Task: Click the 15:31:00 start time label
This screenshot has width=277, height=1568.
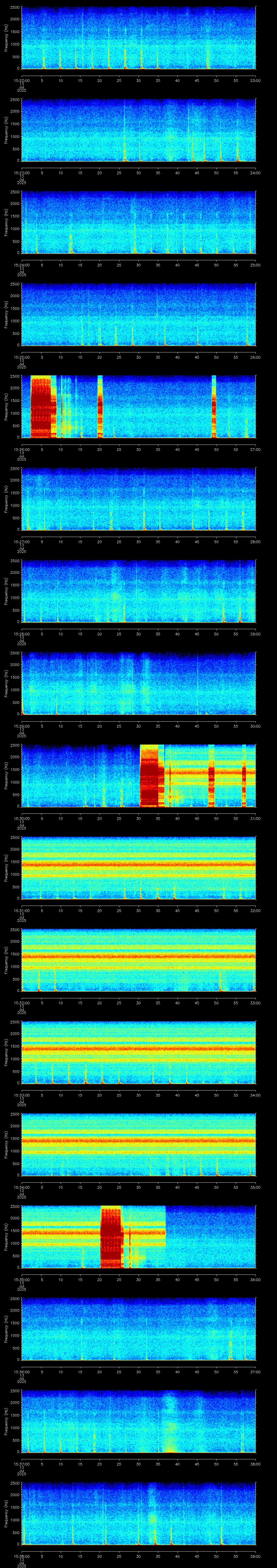Action: click(21, 910)
